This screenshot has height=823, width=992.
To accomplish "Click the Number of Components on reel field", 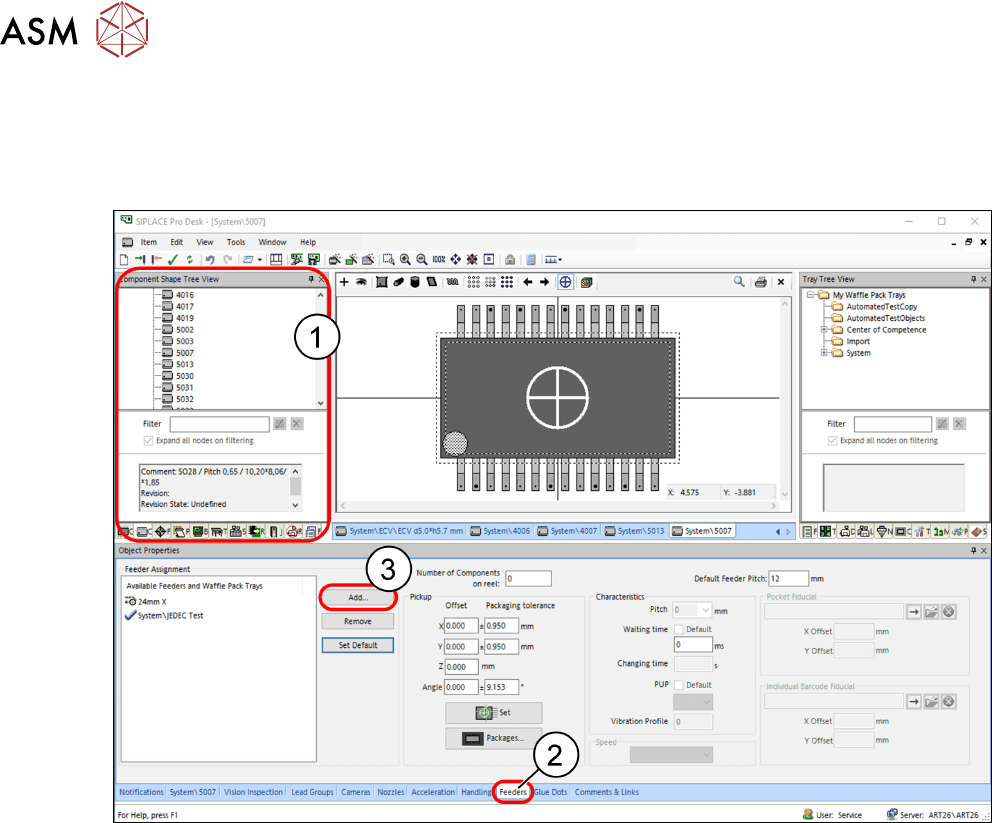I will point(528,578).
